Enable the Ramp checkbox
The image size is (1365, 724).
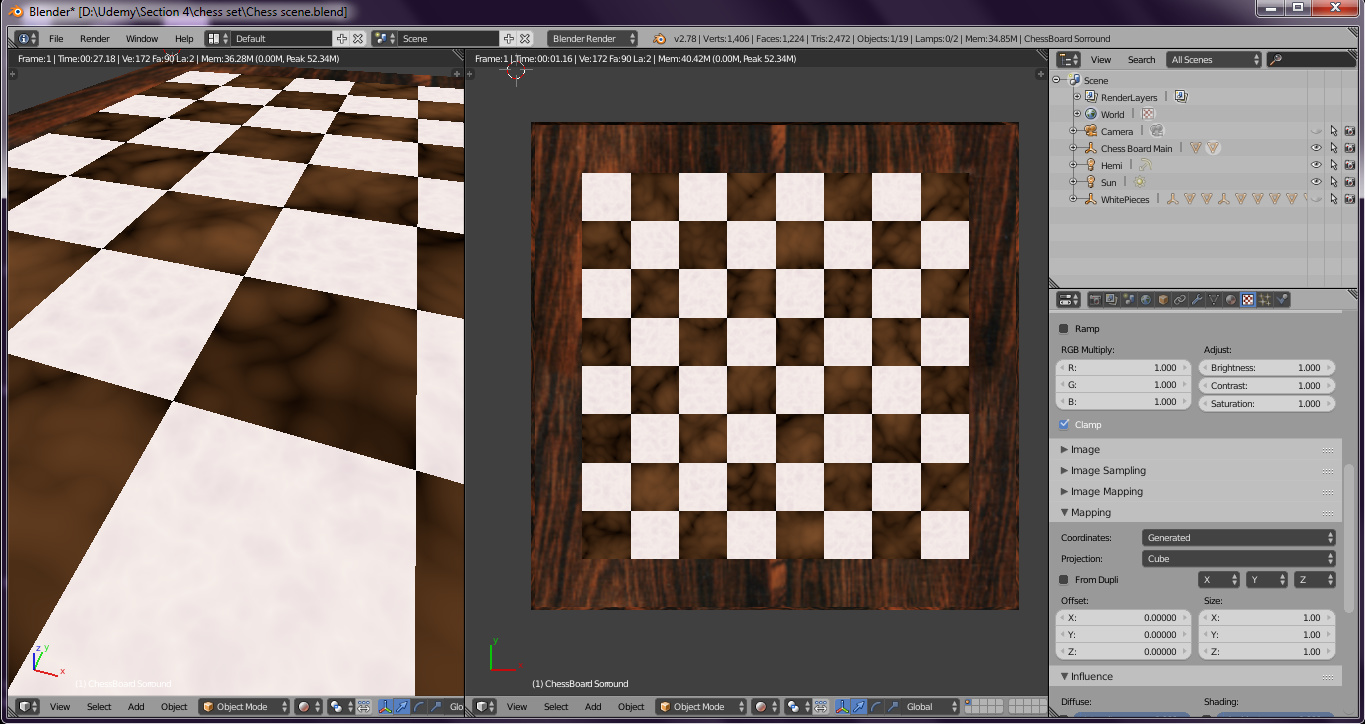point(1063,328)
